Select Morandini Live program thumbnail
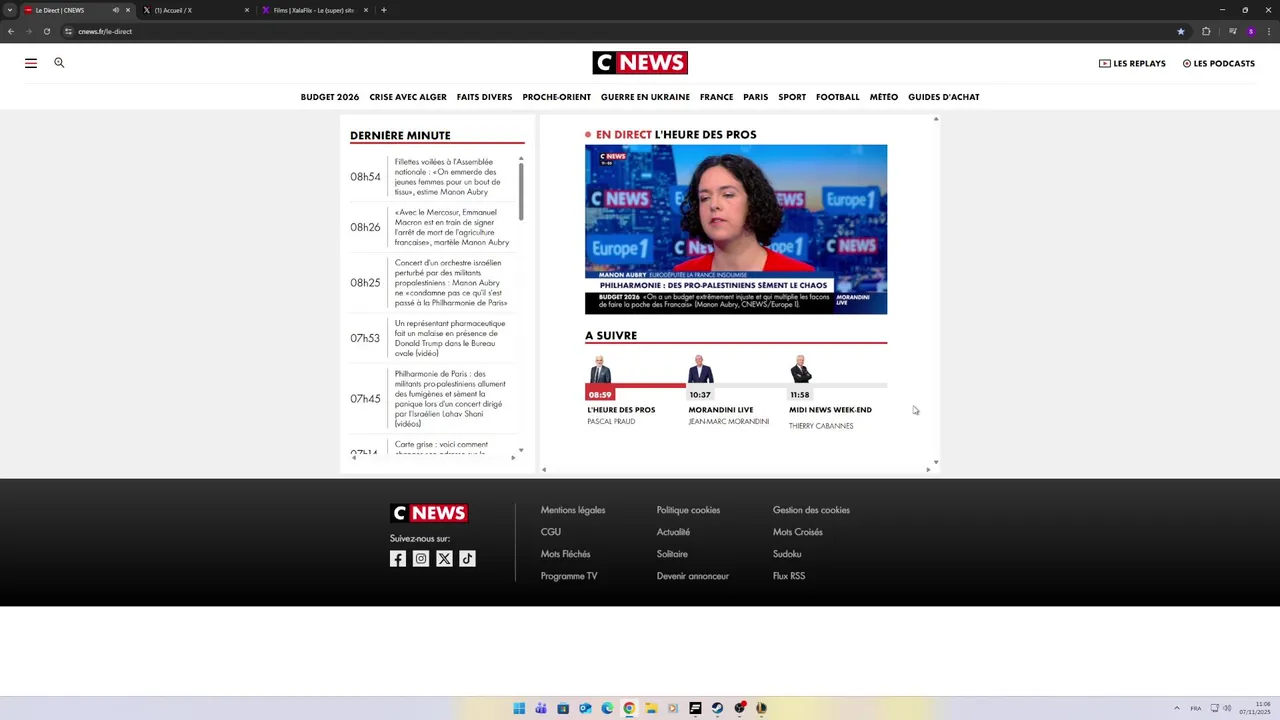 [701, 369]
